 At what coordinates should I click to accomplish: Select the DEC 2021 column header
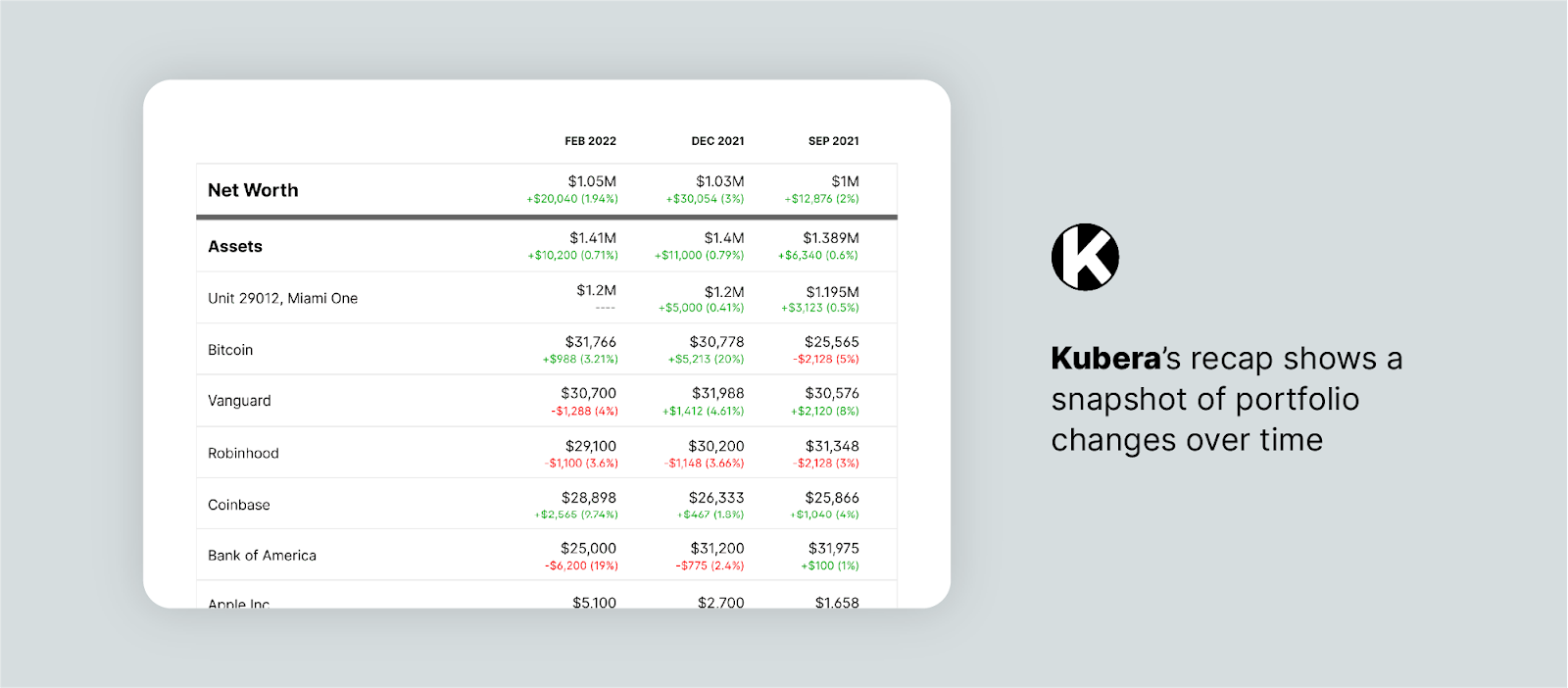coord(717,141)
